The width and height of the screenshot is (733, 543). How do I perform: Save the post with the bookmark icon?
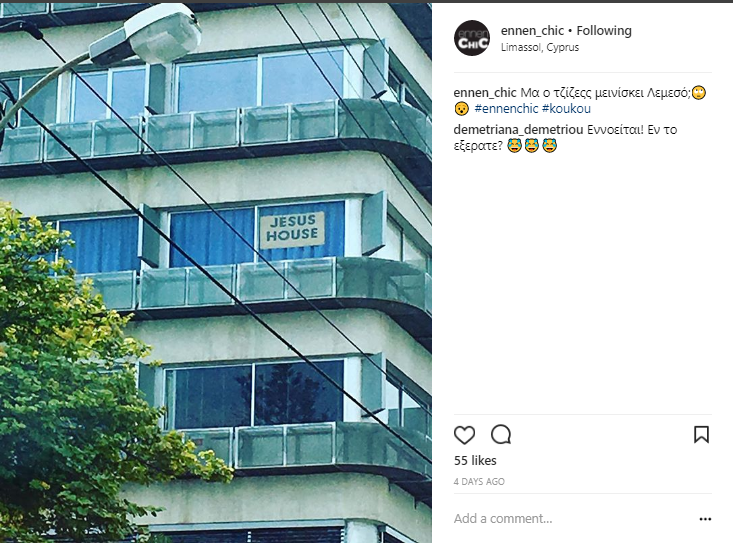click(x=701, y=435)
